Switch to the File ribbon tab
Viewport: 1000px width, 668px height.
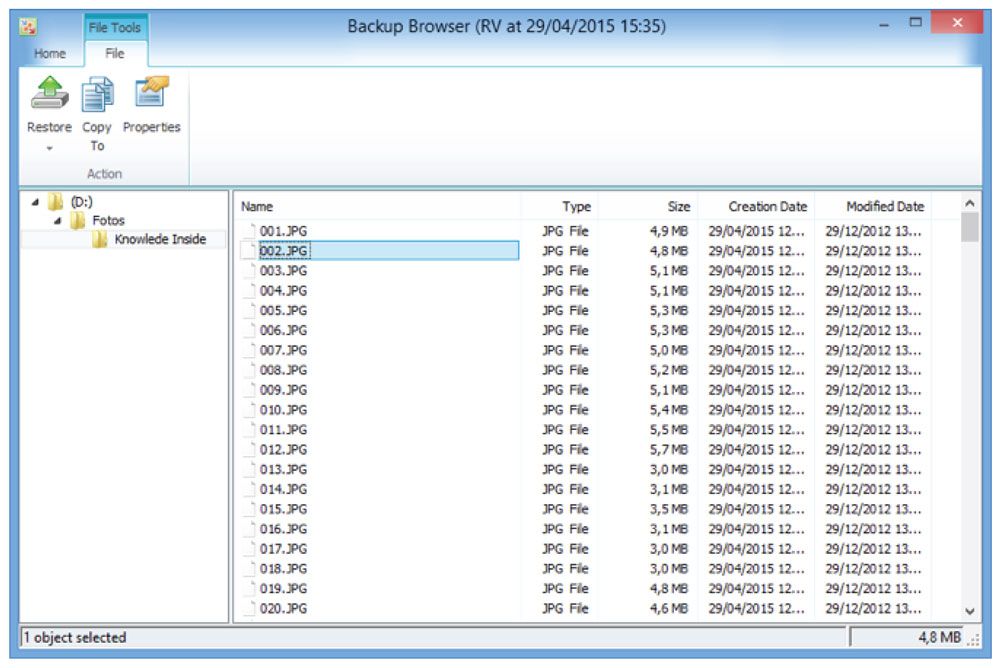click(115, 54)
